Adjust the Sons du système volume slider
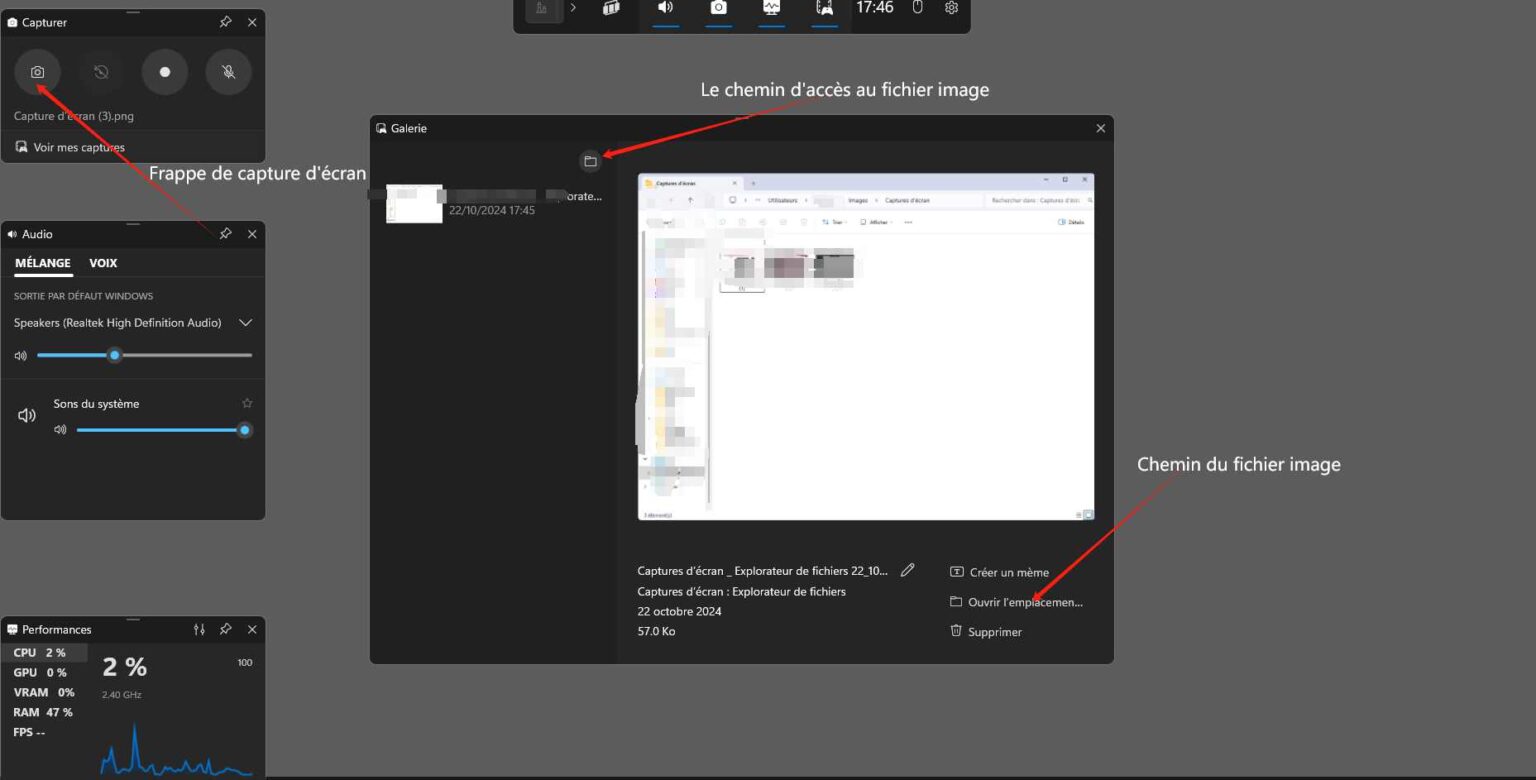Viewport: 1536px width, 780px height. point(160,430)
